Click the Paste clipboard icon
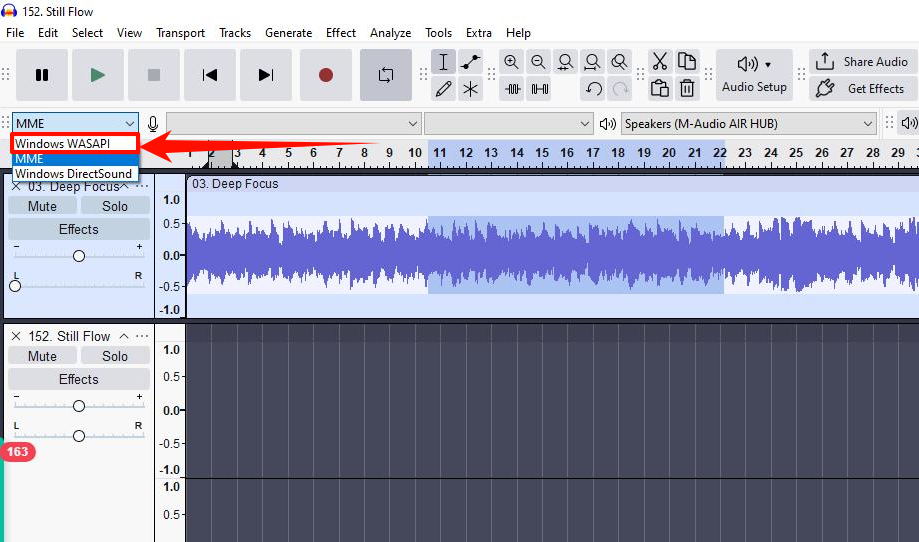This screenshot has height=542, width=919. (659, 89)
